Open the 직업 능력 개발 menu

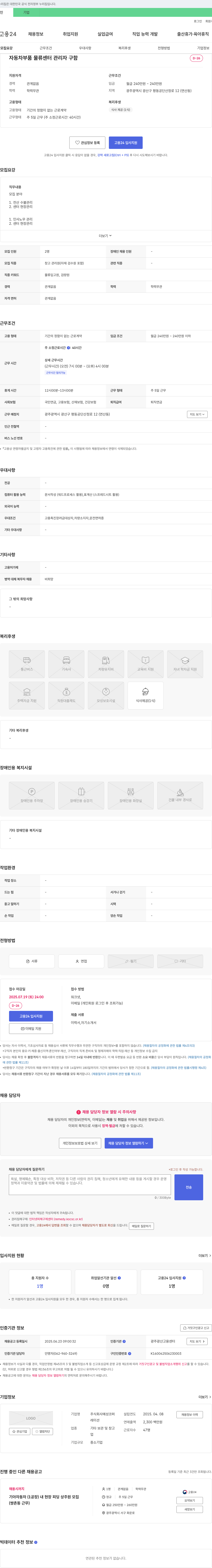pyautogui.click(x=145, y=34)
